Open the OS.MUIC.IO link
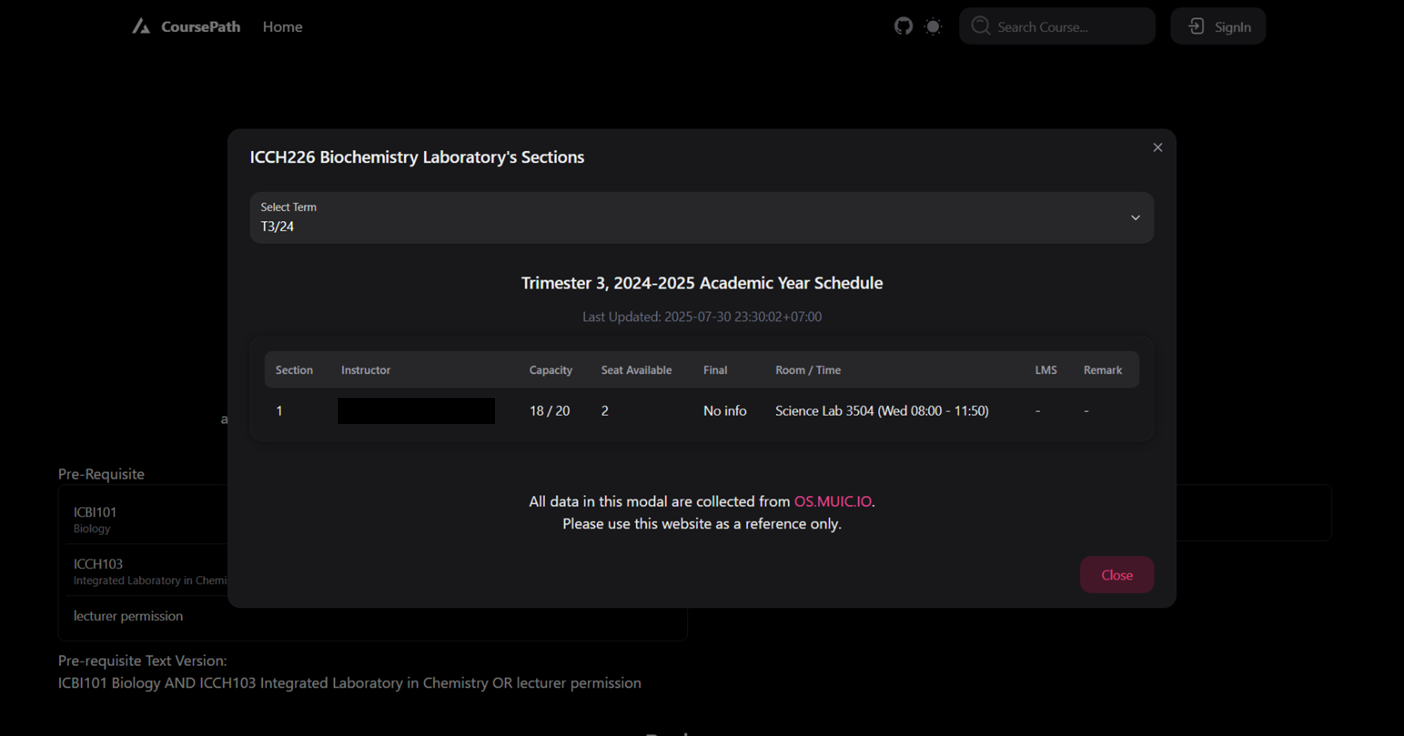1404x736 pixels. coord(832,502)
